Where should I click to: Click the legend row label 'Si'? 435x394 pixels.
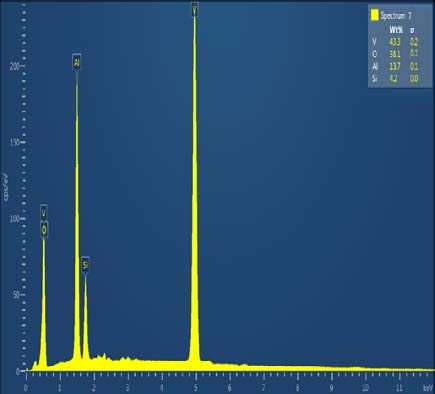click(375, 79)
